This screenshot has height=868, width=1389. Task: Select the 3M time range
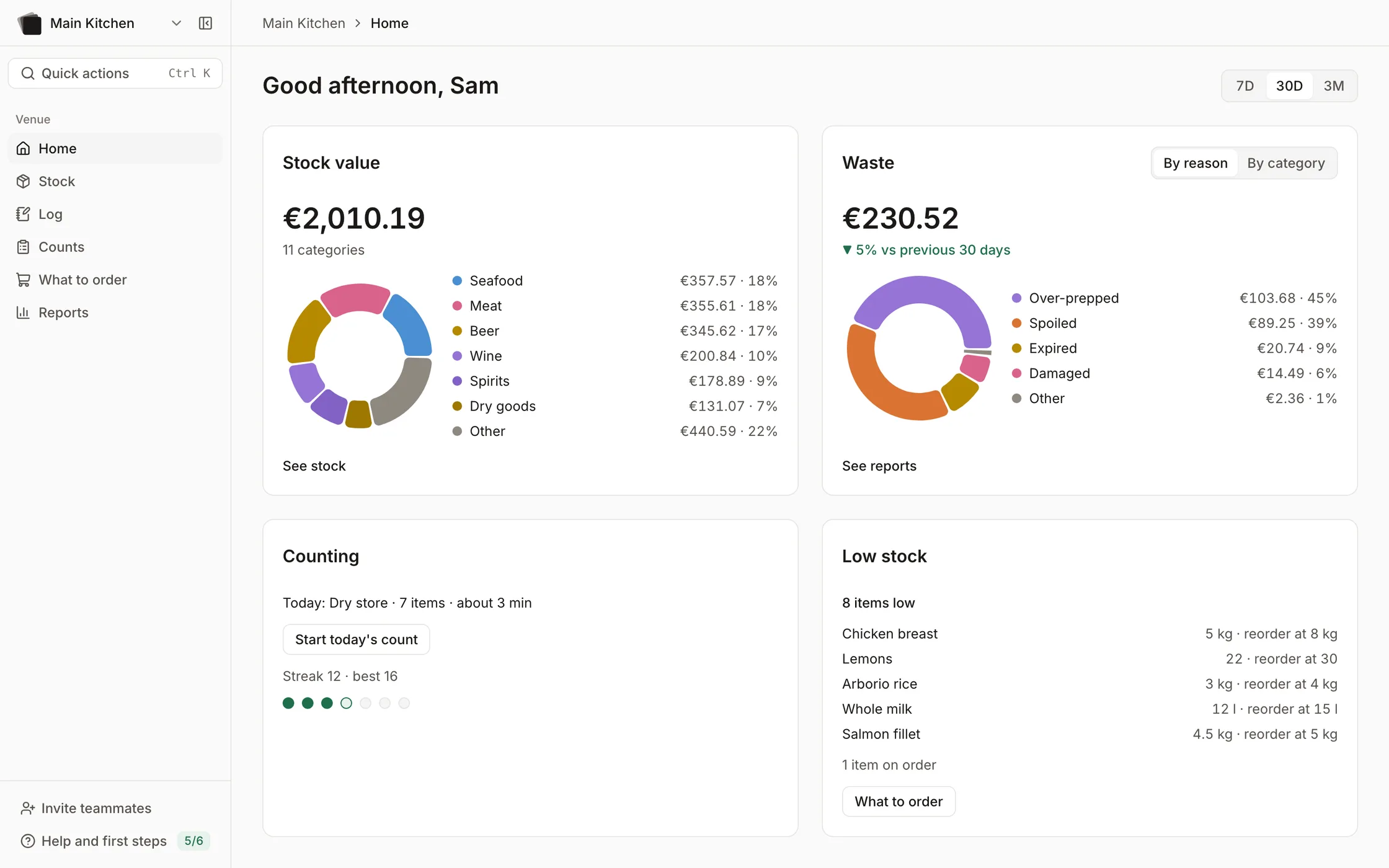coord(1334,86)
